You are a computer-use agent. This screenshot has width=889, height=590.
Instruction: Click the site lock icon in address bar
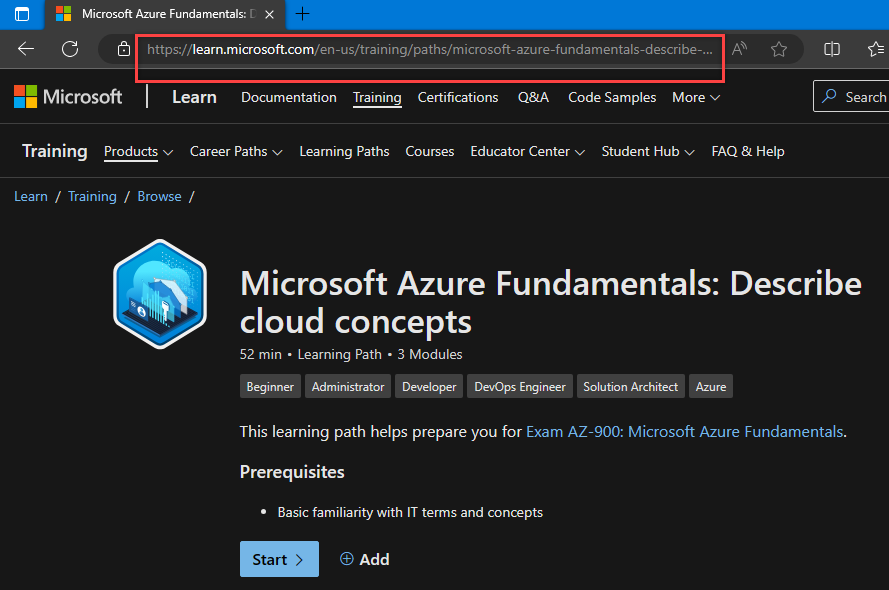pos(124,49)
